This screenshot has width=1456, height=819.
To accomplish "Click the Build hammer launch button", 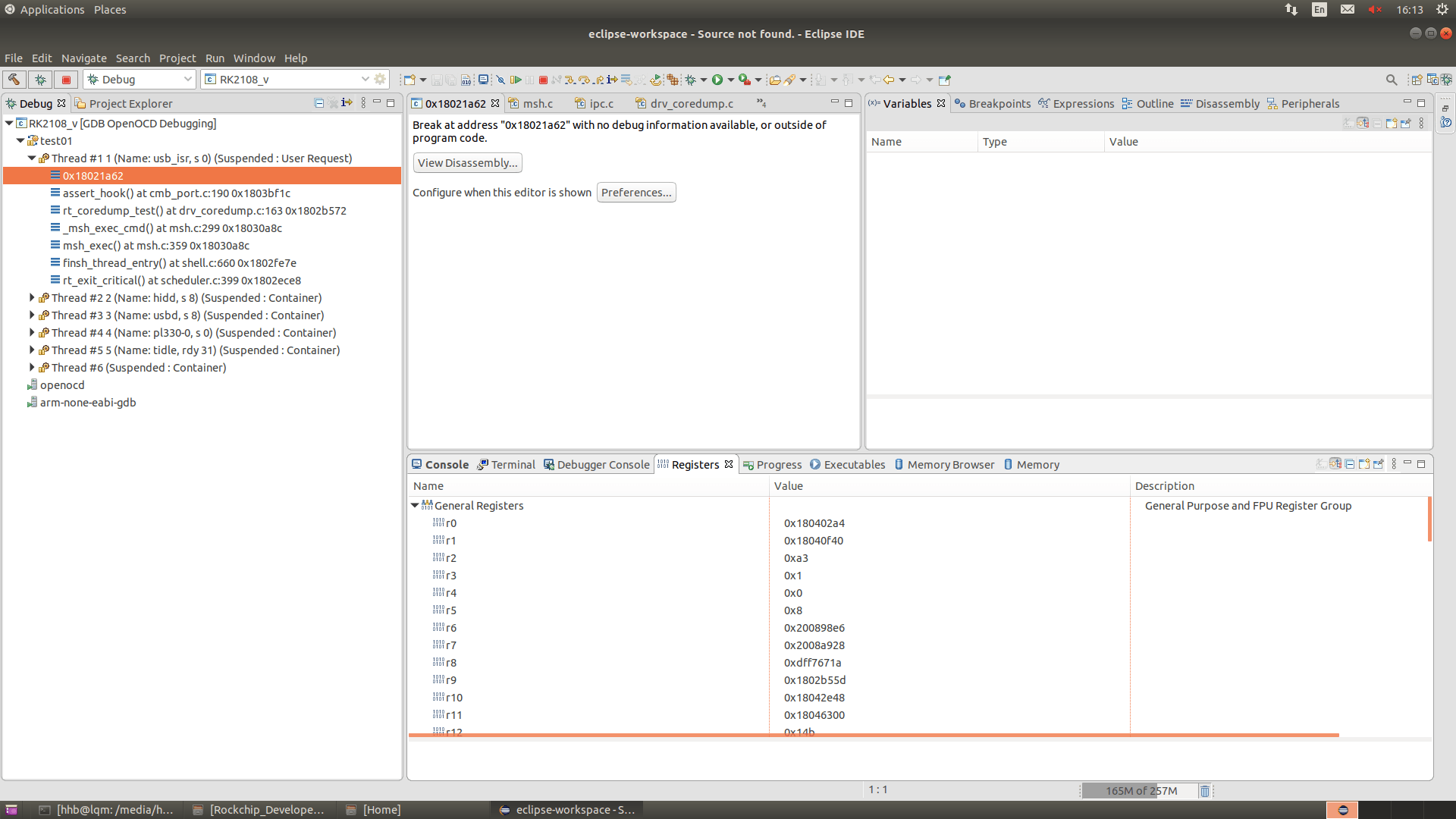I will click(x=14, y=80).
